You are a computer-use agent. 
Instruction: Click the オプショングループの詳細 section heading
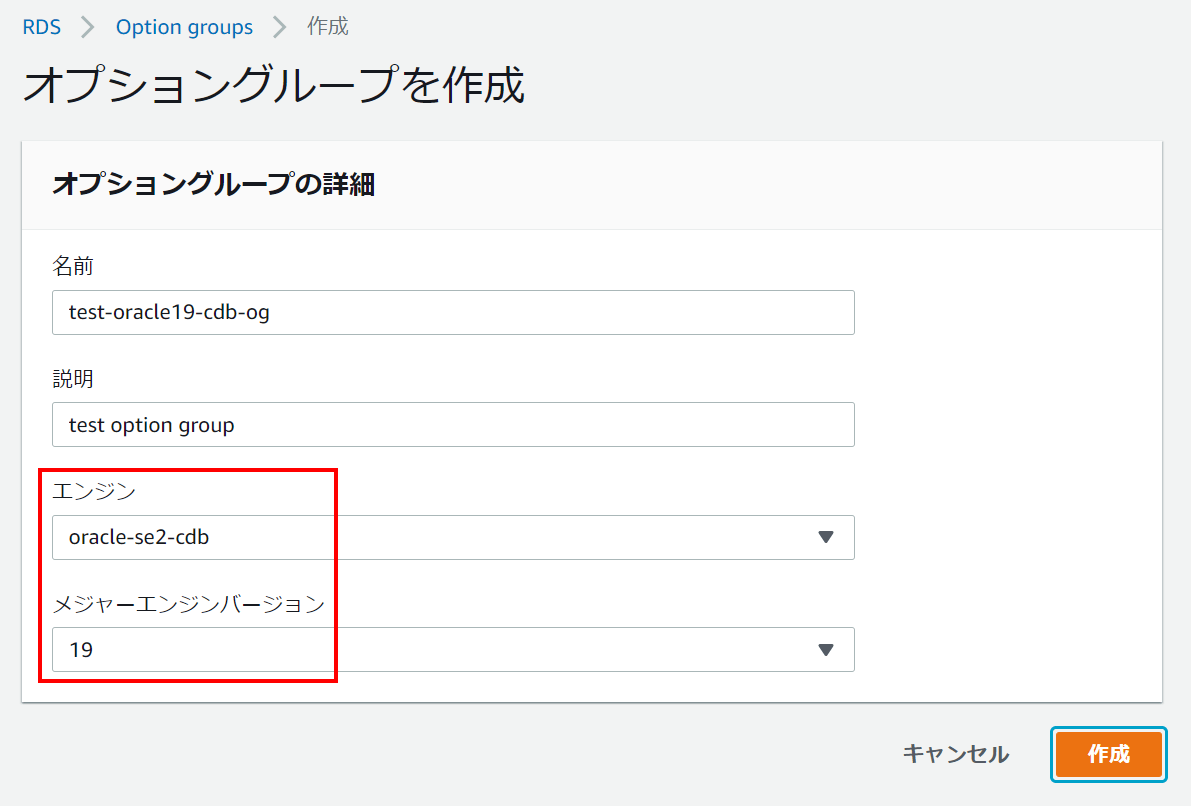(213, 184)
